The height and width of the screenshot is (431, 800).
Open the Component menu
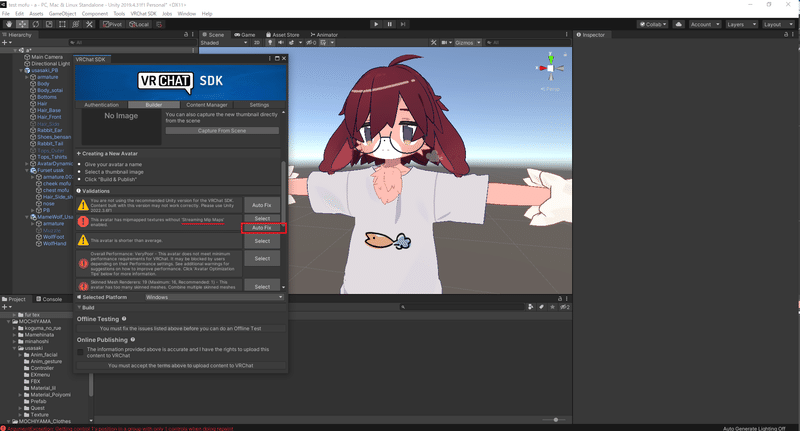95,14
